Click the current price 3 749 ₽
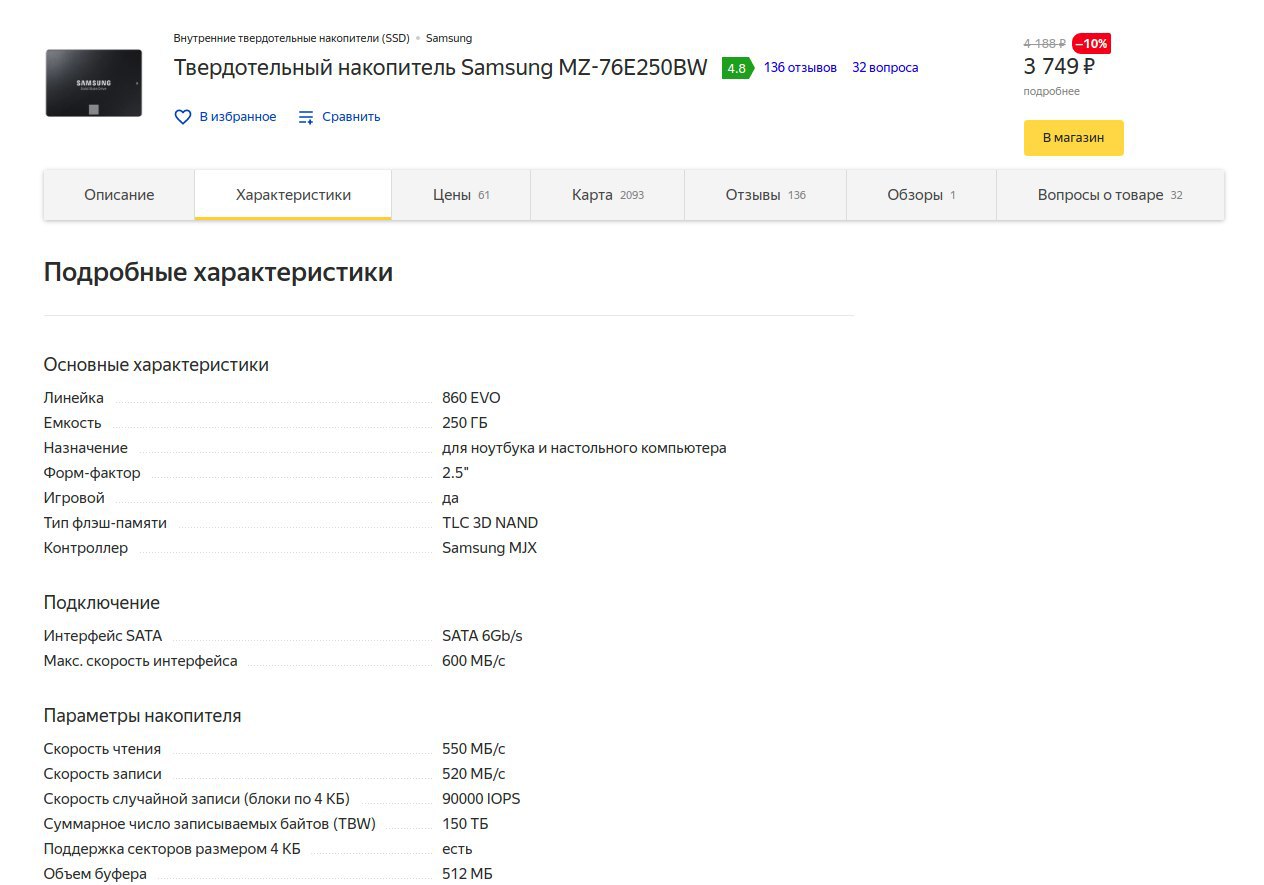The image size is (1264, 885). pyautogui.click(x=1059, y=67)
